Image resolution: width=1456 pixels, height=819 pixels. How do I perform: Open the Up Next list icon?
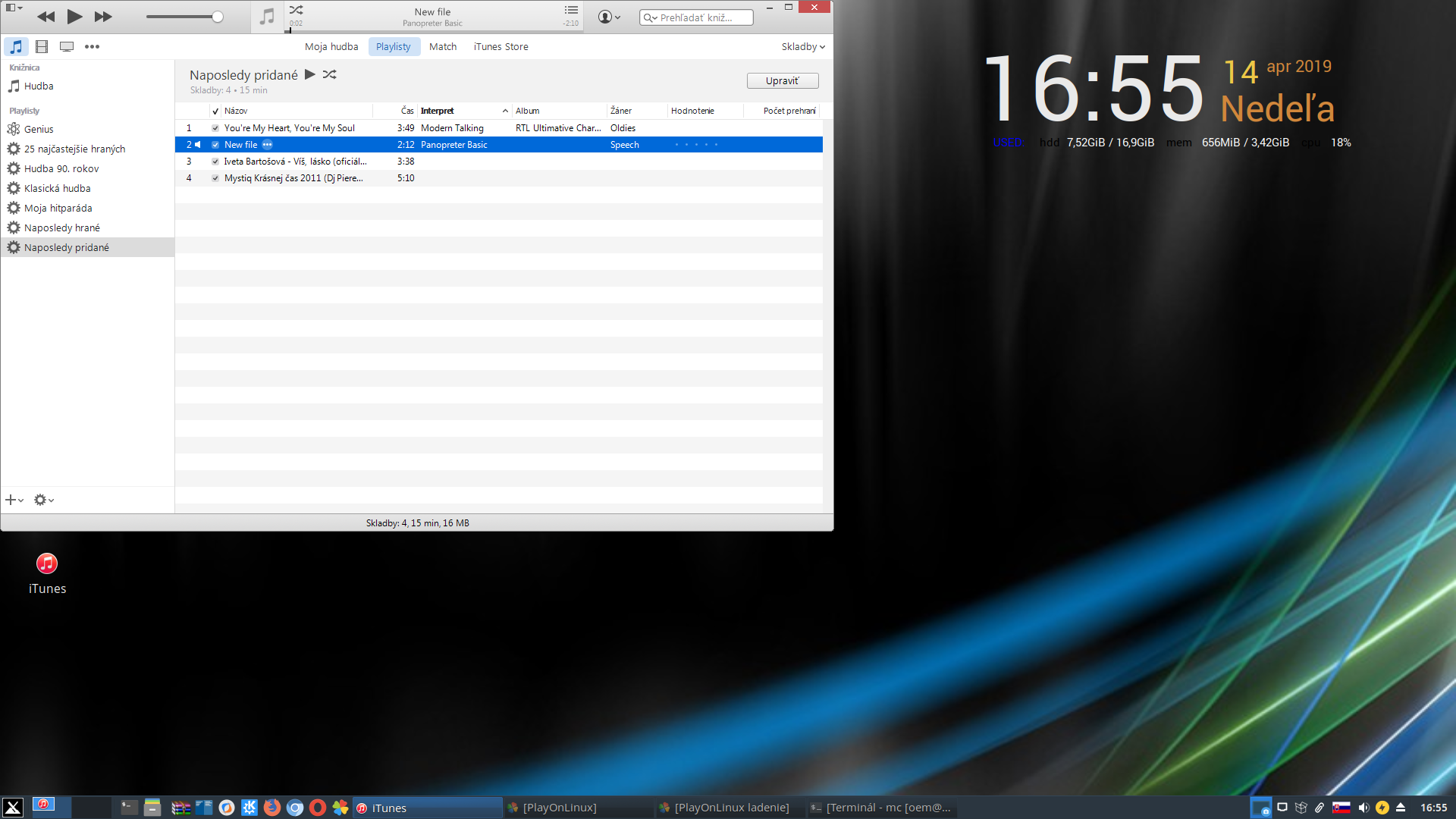(x=571, y=10)
